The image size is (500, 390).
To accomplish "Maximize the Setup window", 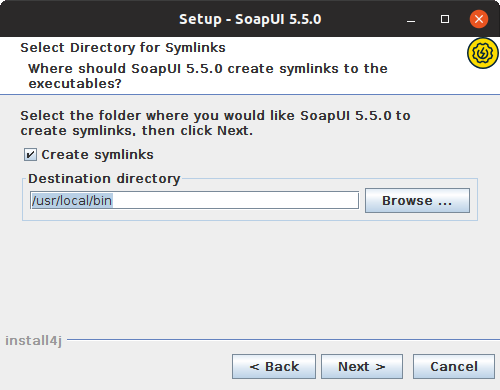I will [445, 19].
